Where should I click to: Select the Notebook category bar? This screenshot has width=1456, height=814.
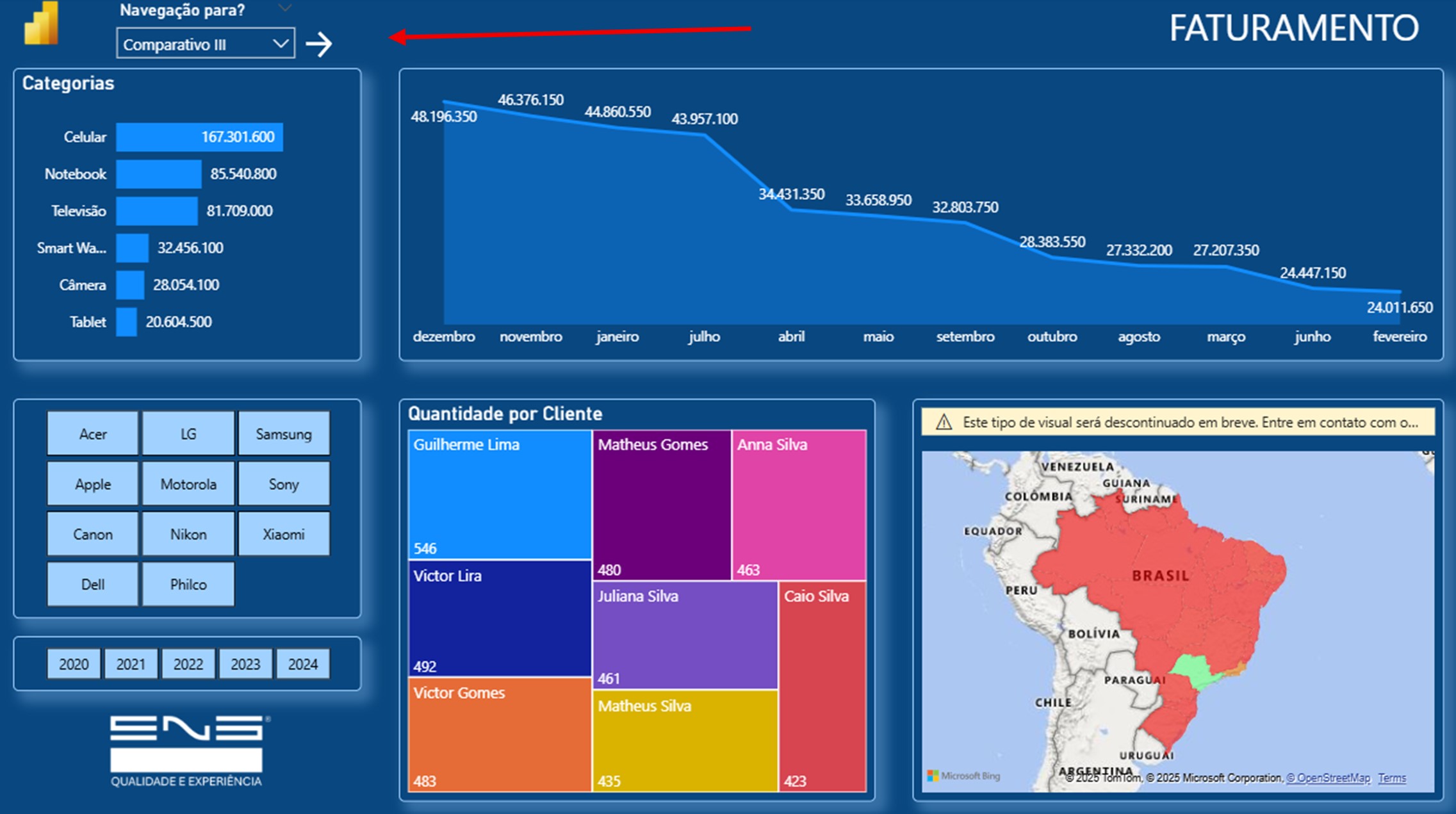(x=158, y=174)
